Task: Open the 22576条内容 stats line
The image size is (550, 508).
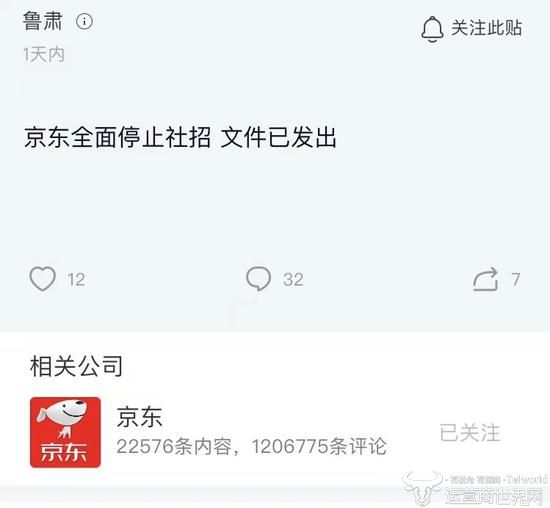Action: 174,447
